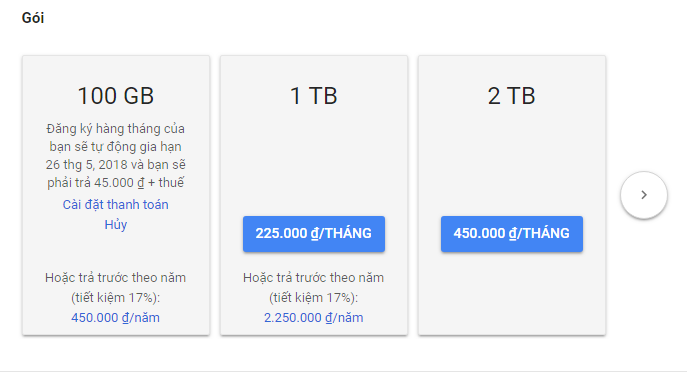Show more plans with the right chevron arrow
The height and width of the screenshot is (373, 690).
(643, 195)
